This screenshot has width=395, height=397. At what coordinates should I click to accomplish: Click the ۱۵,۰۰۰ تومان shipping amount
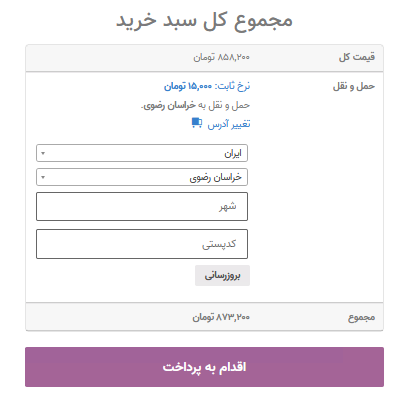point(188,86)
